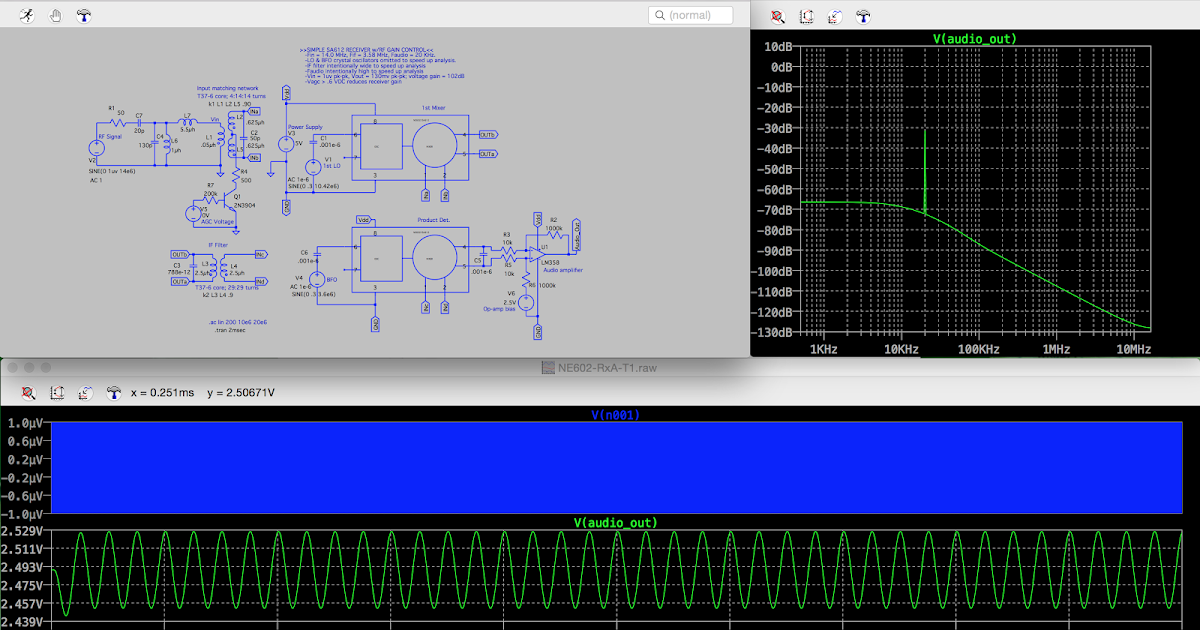Click the autorange axes icon in the AC plot toolbar
Image resolution: width=1200 pixels, height=630 pixels.
[806, 16]
